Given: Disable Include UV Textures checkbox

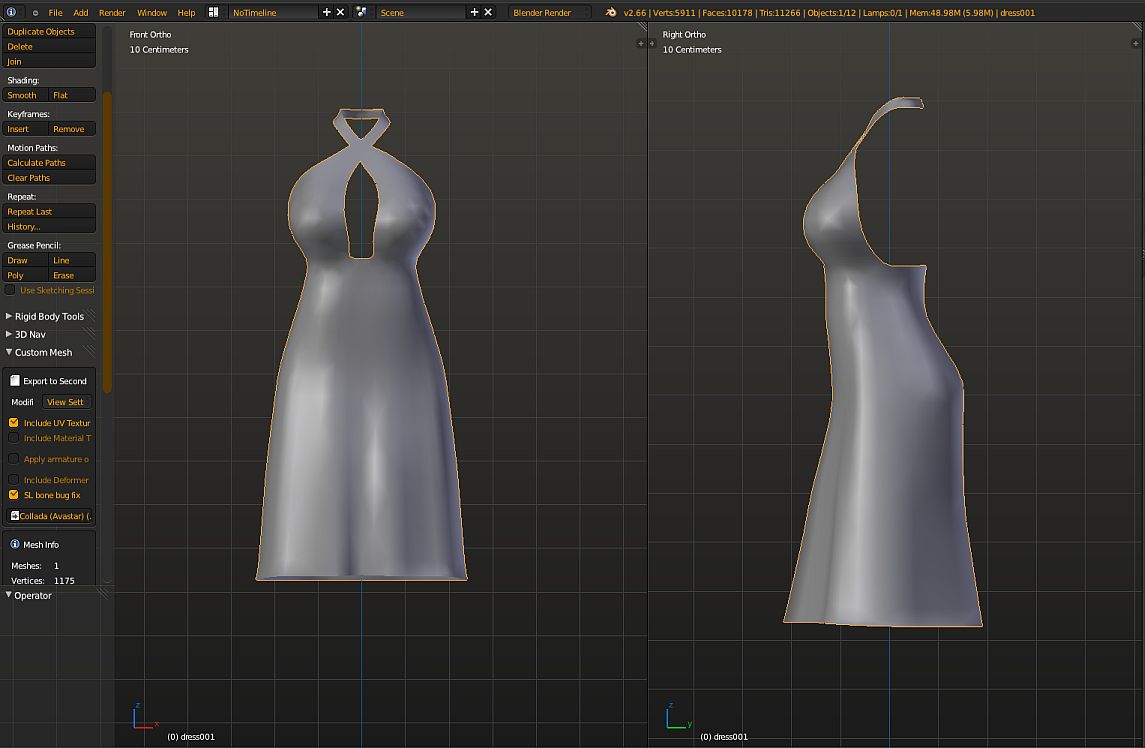Looking at the screenshot, I should tap(14, 423).
